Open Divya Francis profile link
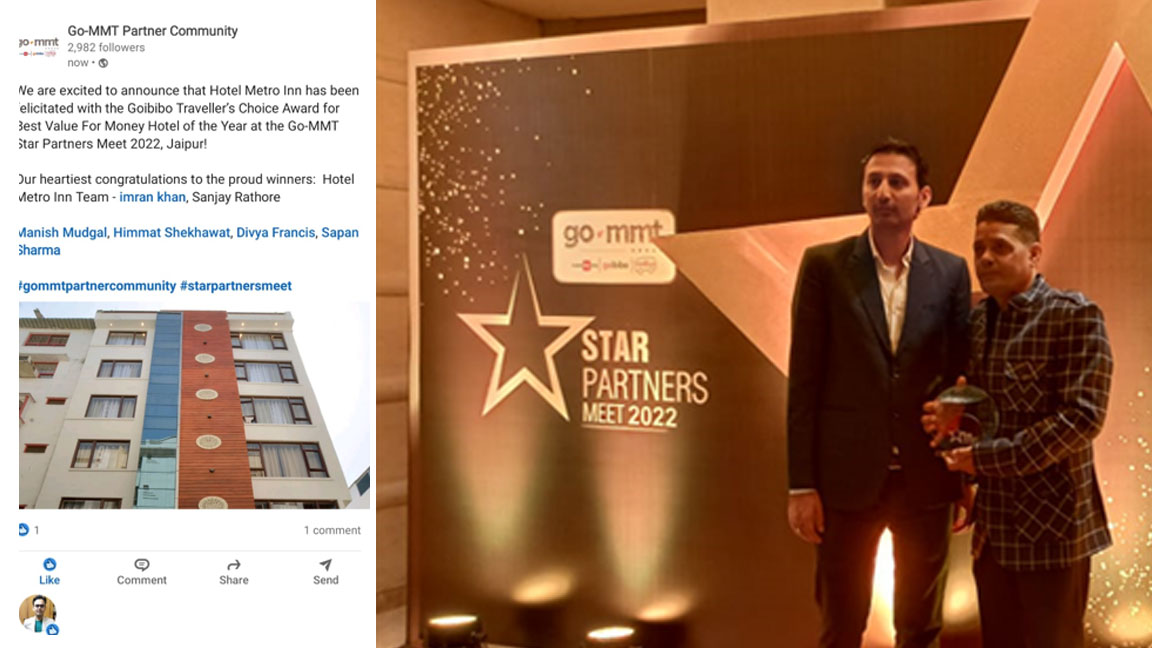 pos(276,232)
